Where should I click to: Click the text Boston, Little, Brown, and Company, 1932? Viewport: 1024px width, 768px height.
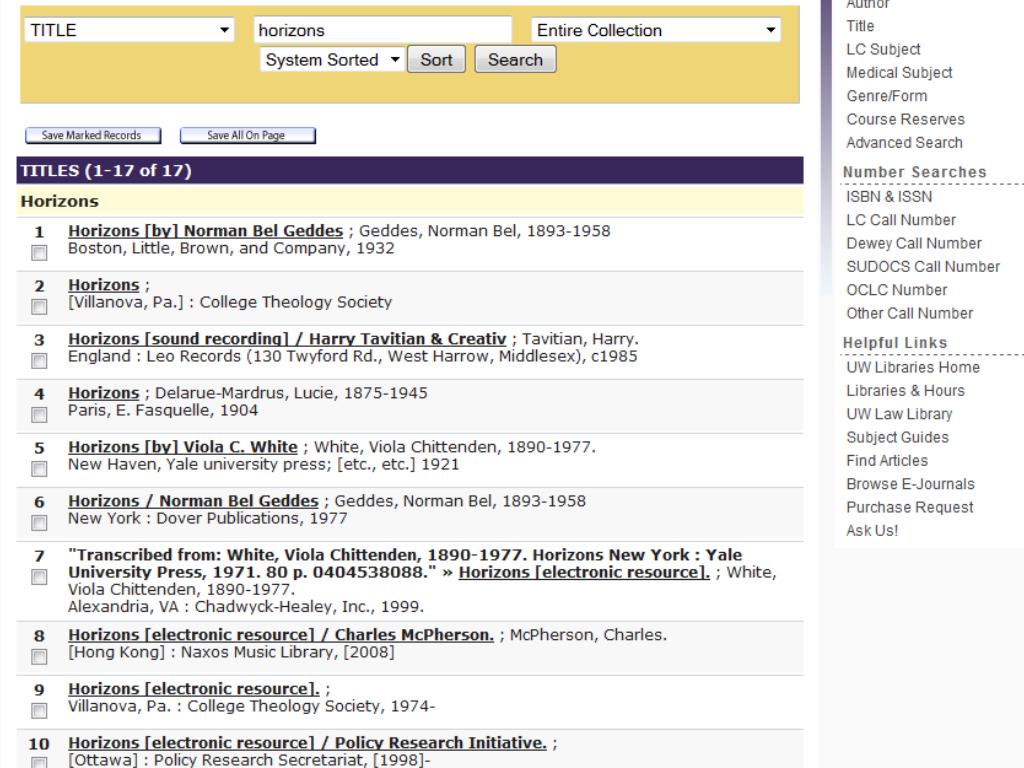(231, 249)
